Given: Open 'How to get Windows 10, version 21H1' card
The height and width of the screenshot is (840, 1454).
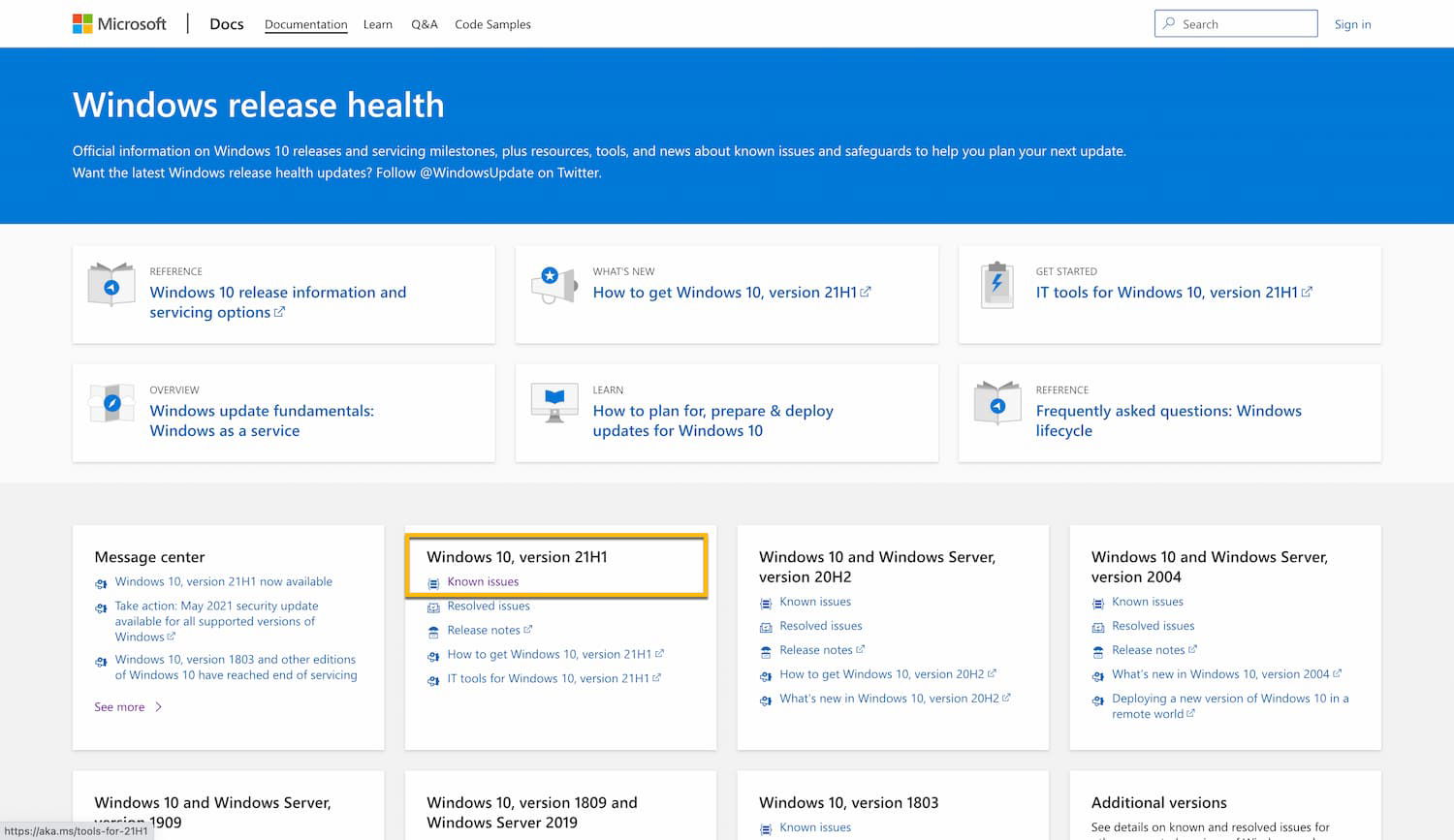Looking at the screenshot, I should coord(732,292).
